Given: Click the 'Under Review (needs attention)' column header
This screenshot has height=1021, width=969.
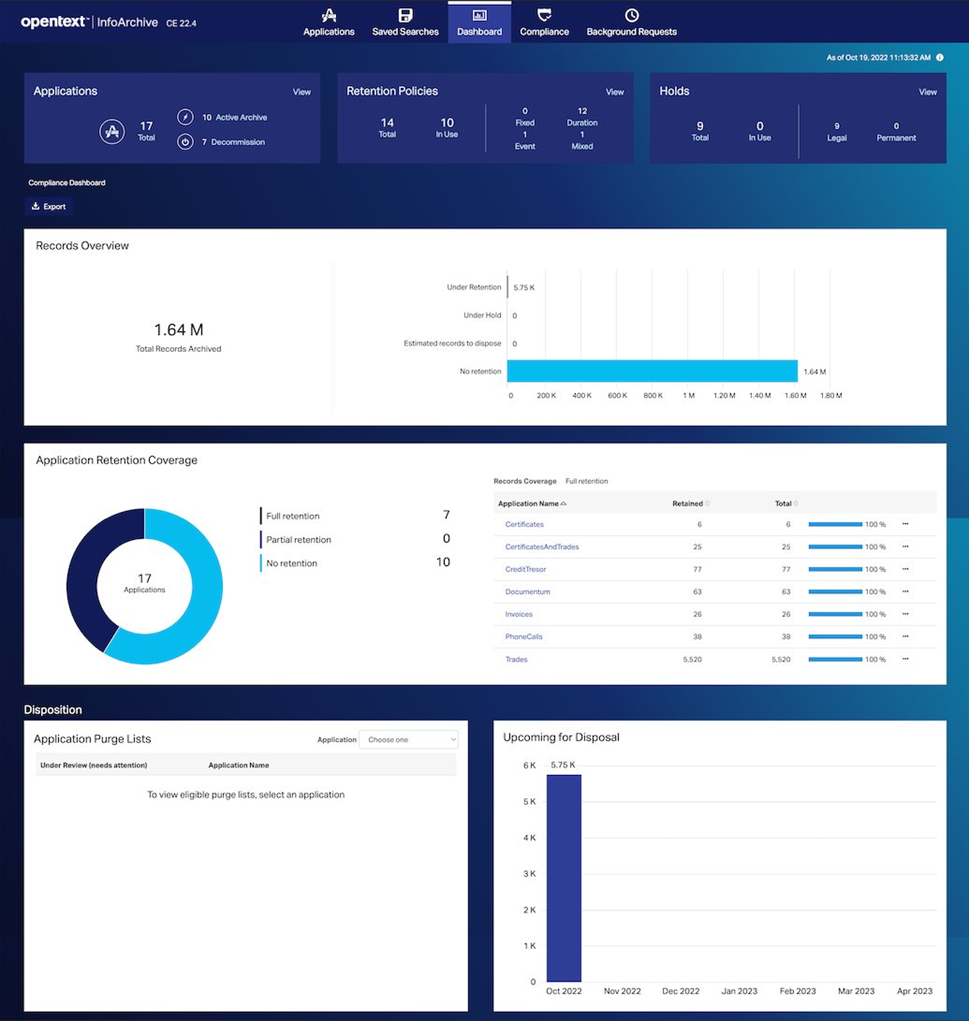Looking at the screenshot, I should 94,765.
